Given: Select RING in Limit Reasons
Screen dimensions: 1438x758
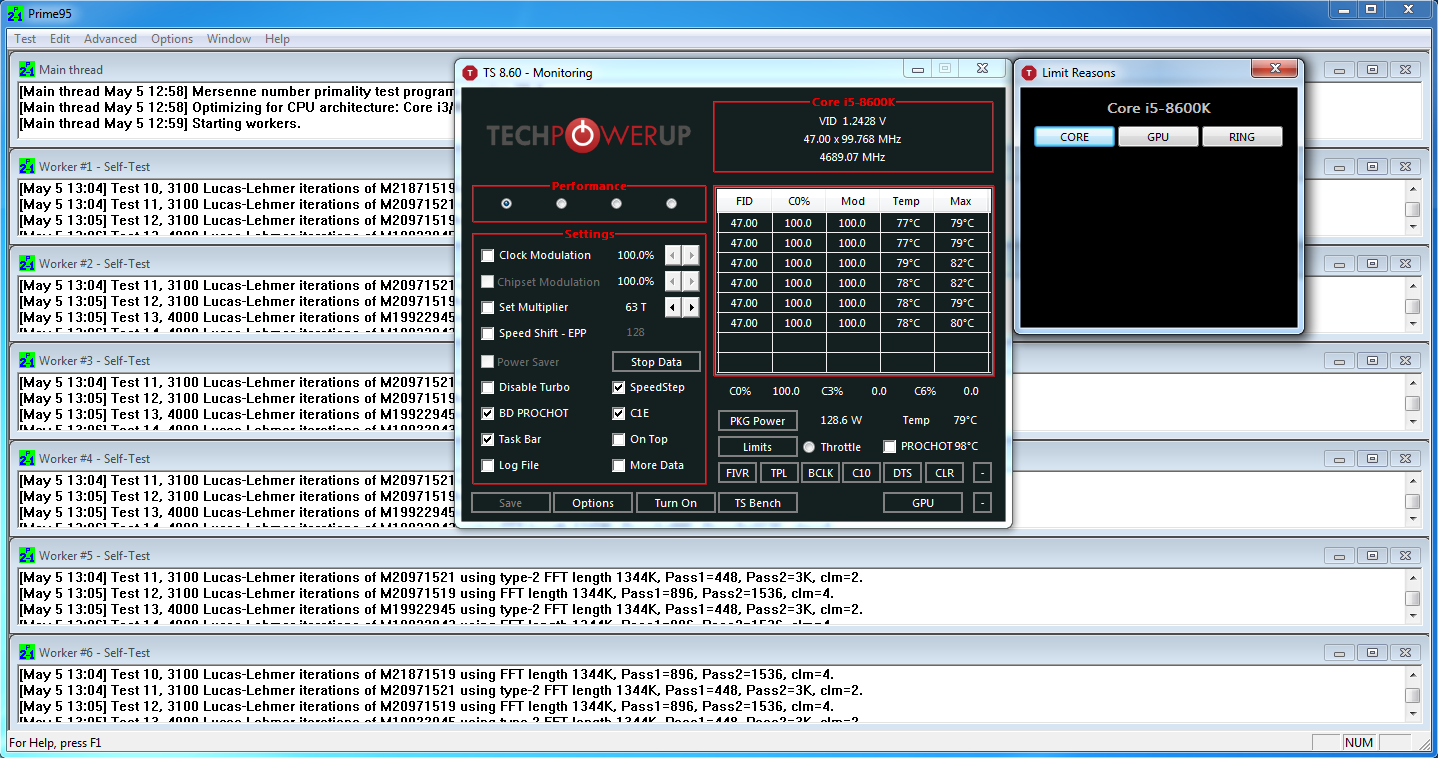Looking at the screenshot, I should [1242, 137].
